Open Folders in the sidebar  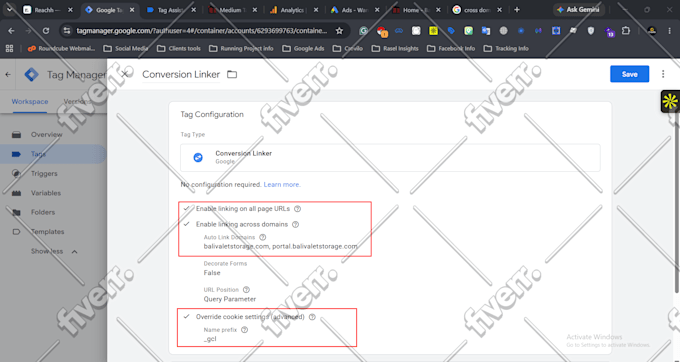[x=42, y=212]
